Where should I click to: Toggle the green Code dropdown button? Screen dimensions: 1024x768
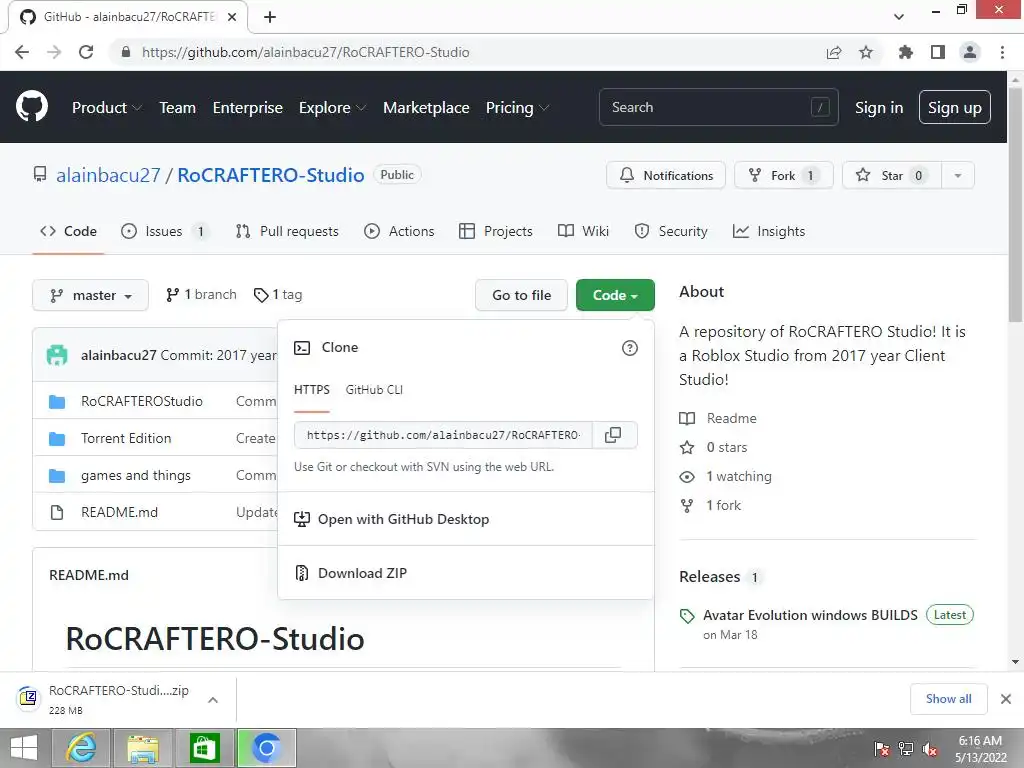tap(615, 295)
